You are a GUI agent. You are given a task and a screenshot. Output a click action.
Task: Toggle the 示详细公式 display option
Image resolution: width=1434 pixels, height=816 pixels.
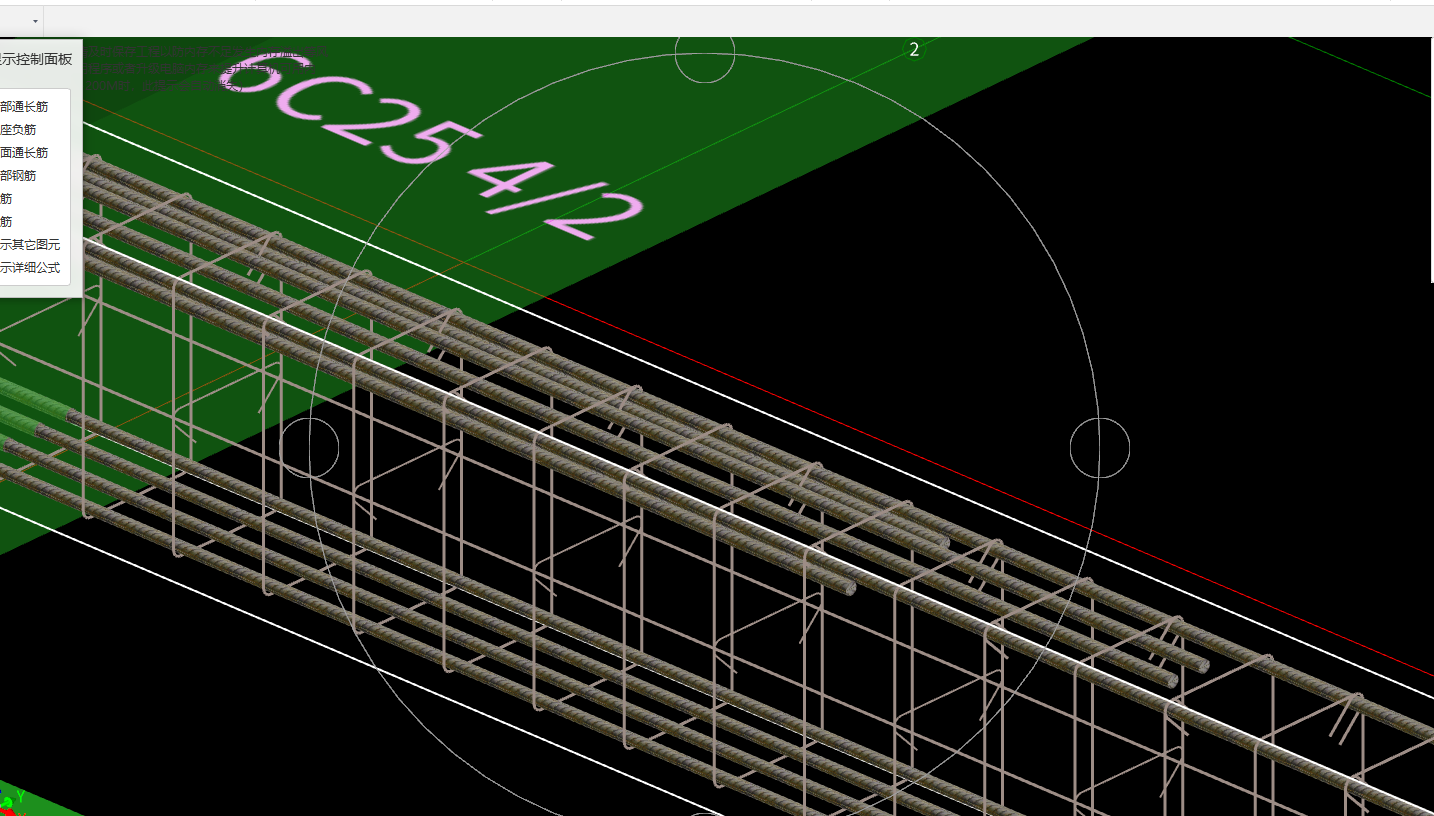pyautogui.click(x=30, y=268)
